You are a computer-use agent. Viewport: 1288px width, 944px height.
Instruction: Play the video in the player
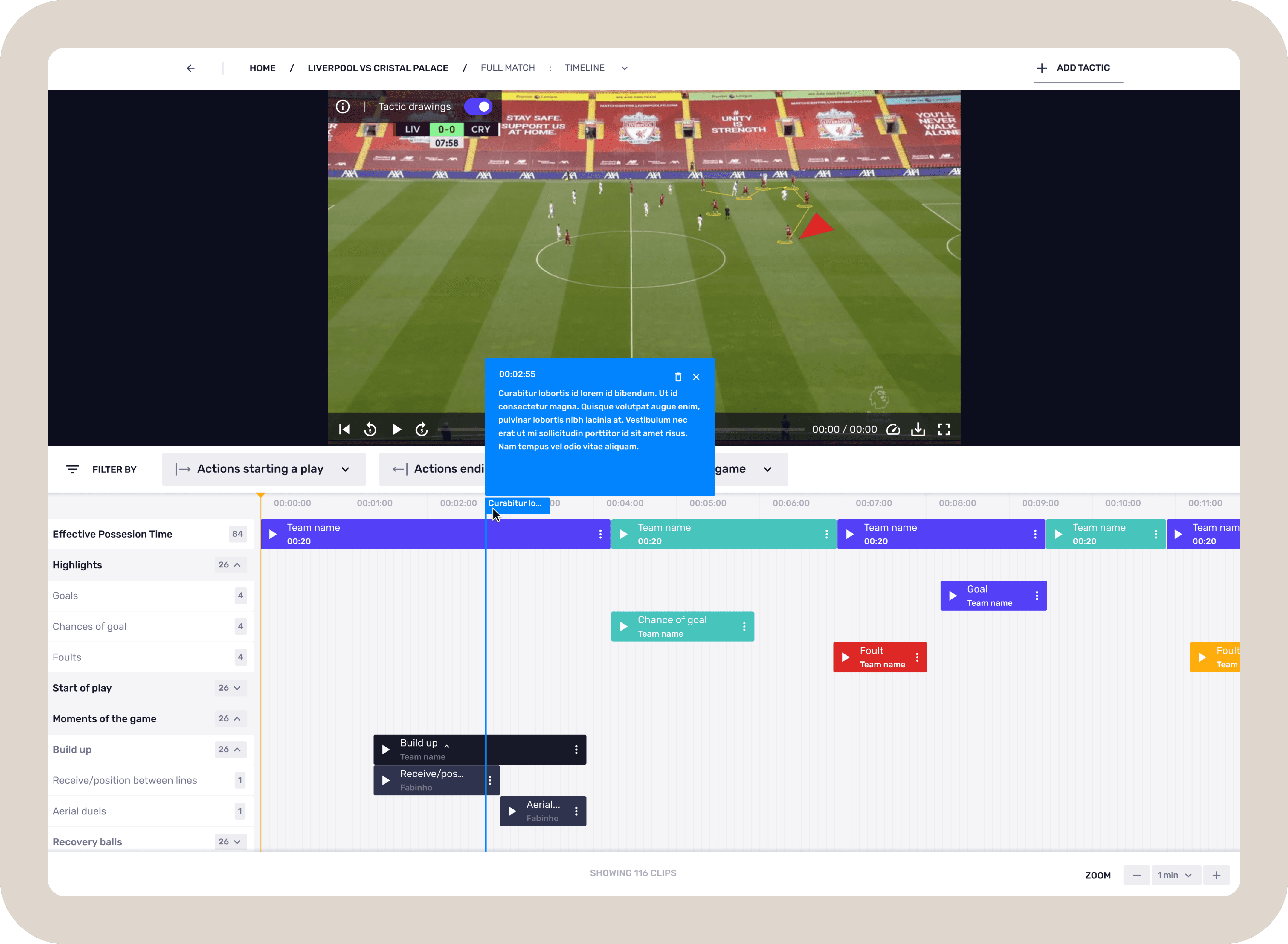(396, 429)
